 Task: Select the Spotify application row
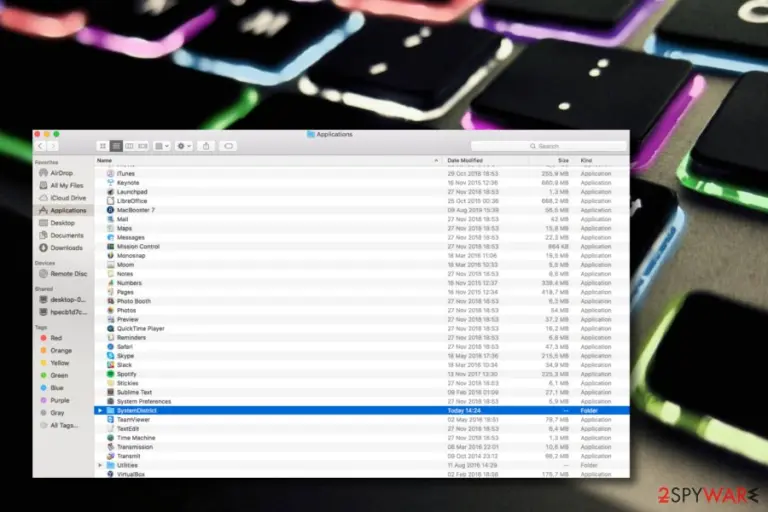361,374
